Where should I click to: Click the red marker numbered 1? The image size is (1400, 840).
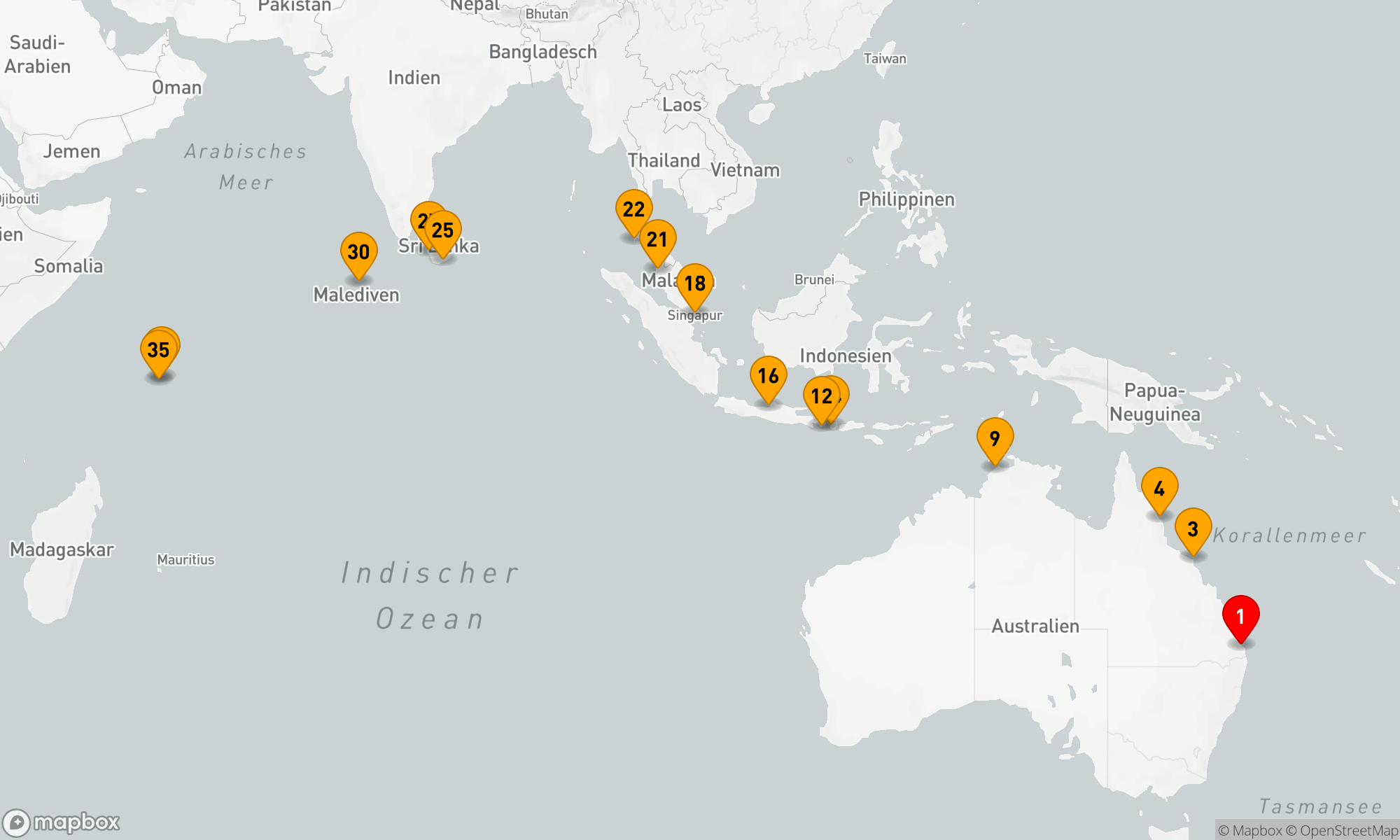coord(1240,617)
